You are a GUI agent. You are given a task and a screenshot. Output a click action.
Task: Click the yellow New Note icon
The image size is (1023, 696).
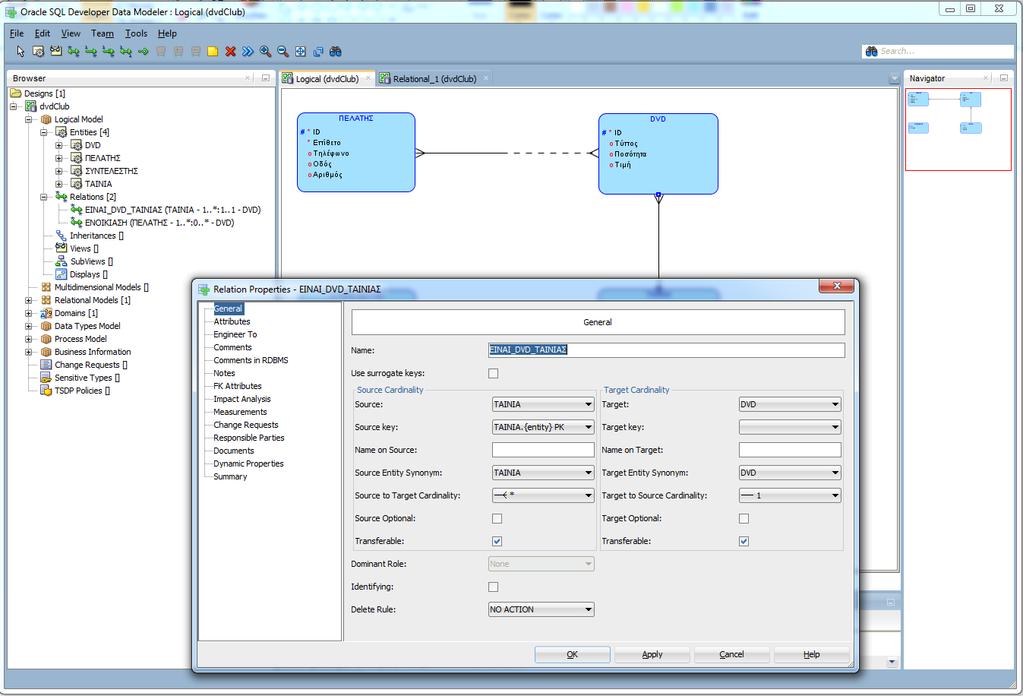tap(213, 52)
